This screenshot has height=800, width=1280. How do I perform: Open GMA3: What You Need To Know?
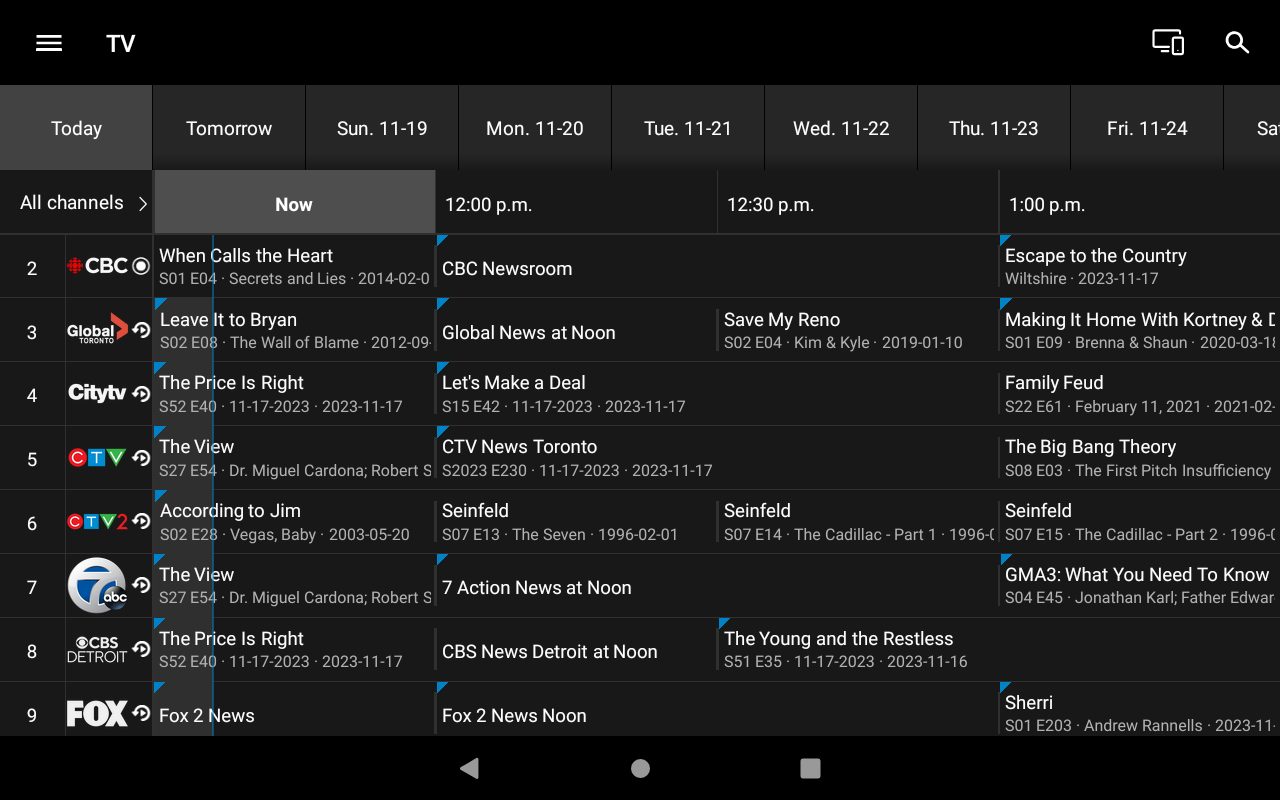point(1140,586)
